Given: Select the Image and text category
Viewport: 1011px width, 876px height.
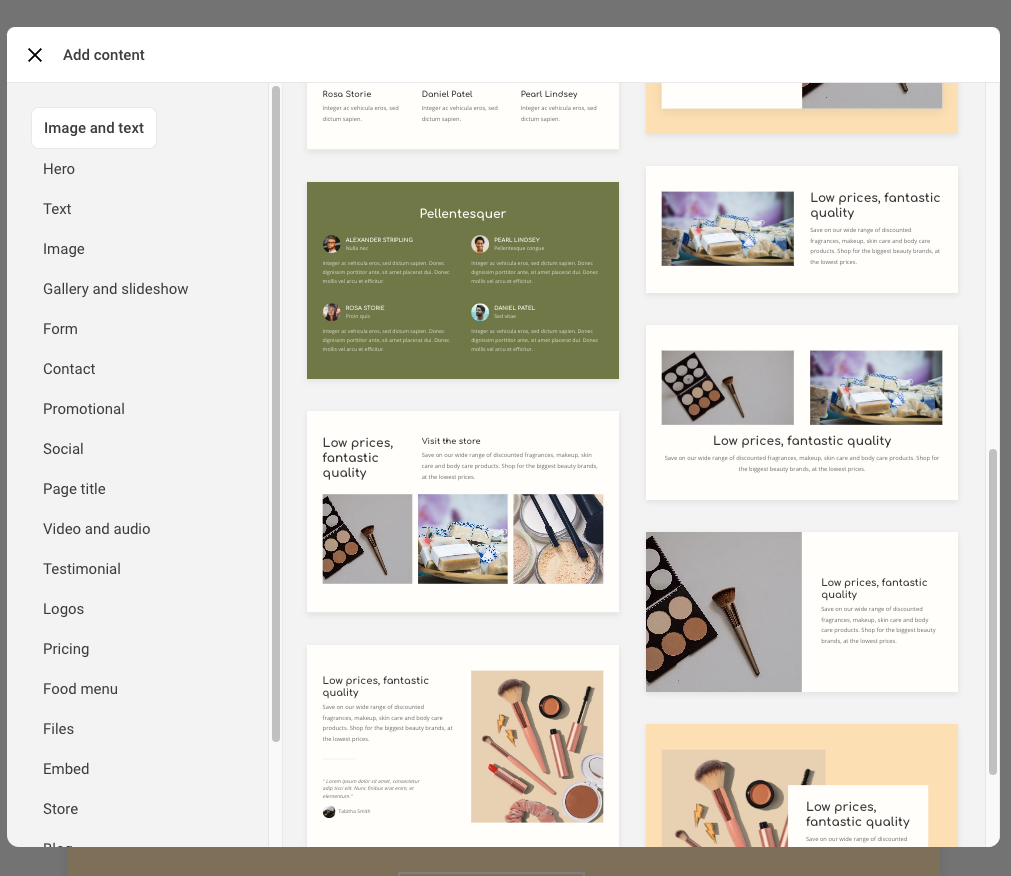Looking at the screenshot, I should 94,128.
